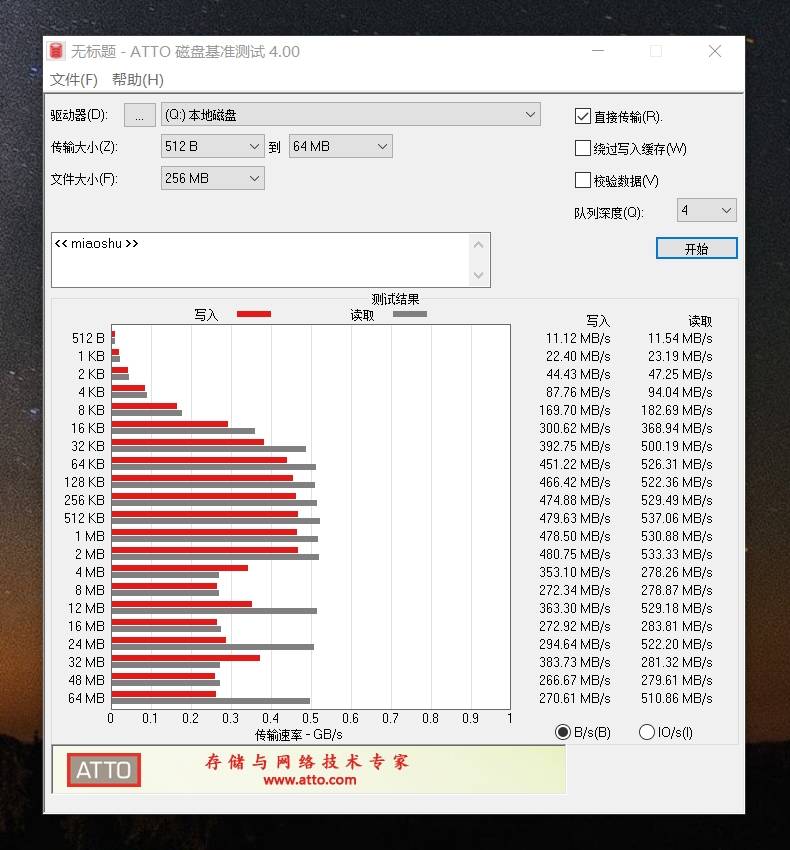Click the 写入 column header in results table
The image size is (790, 850).
(x=598, y=321)
